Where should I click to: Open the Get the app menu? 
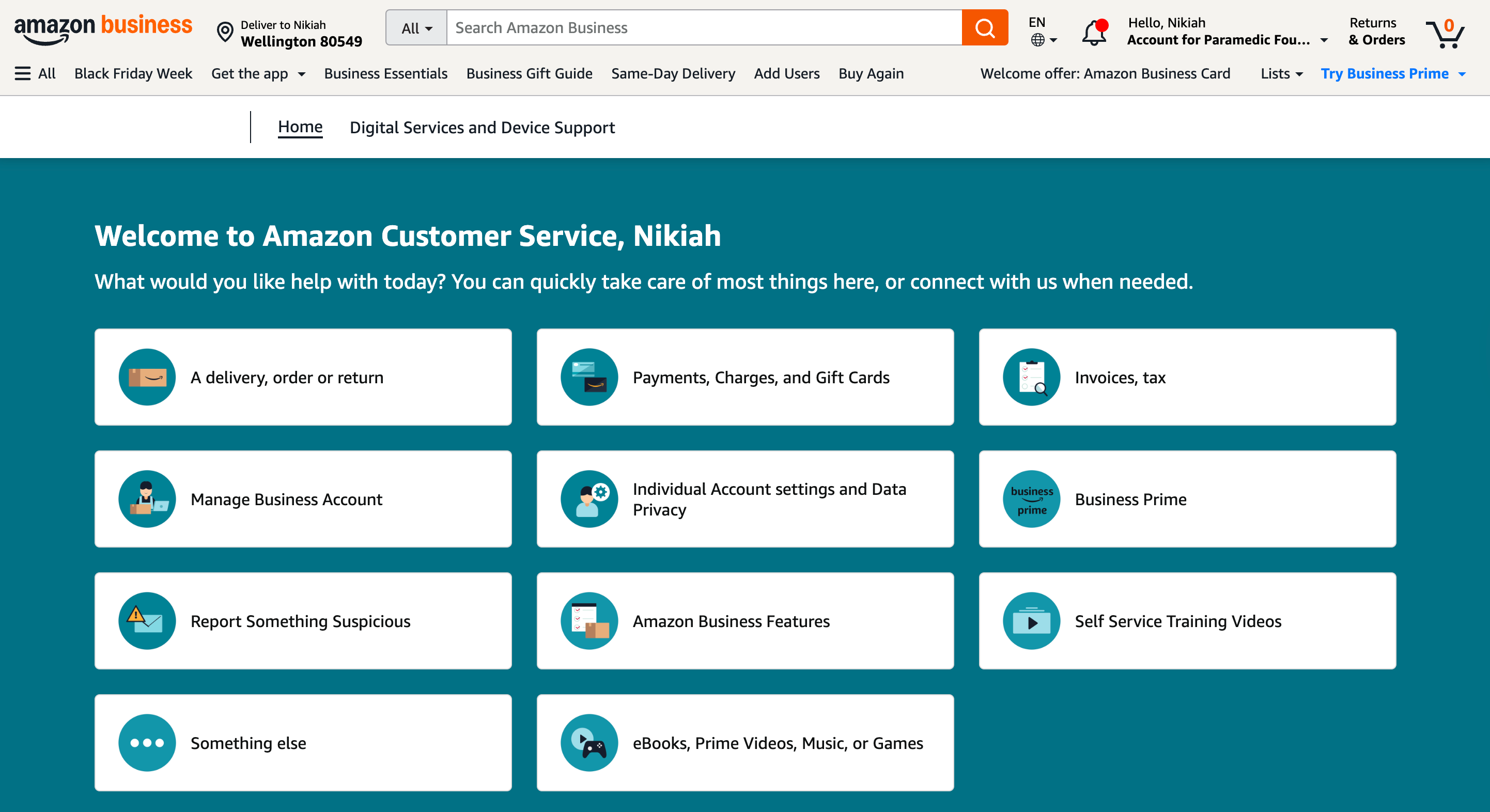click(x=258, y=73)
